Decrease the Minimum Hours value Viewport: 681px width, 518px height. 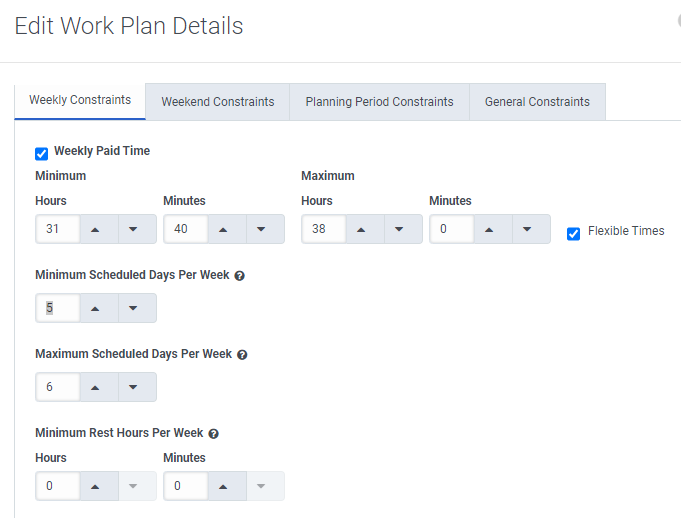[x=133, y=229]
